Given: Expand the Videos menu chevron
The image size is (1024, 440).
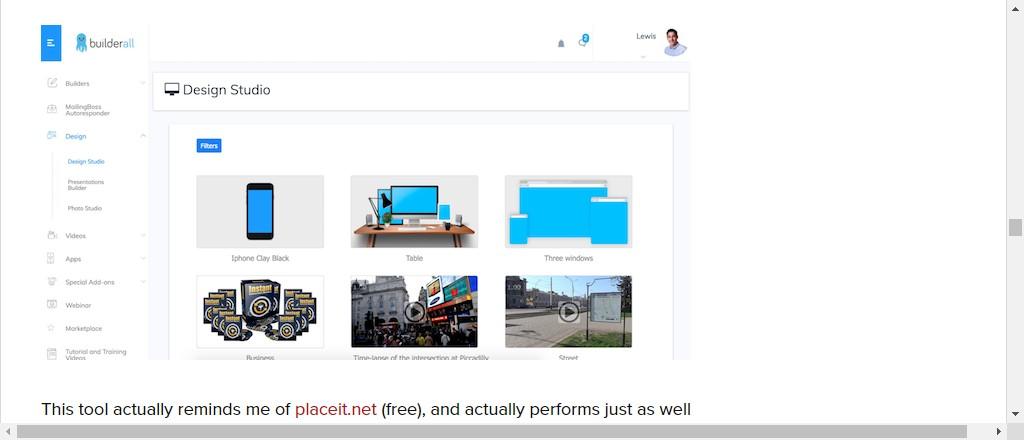Looking at the screenshot, I should [x=143, y=235].
